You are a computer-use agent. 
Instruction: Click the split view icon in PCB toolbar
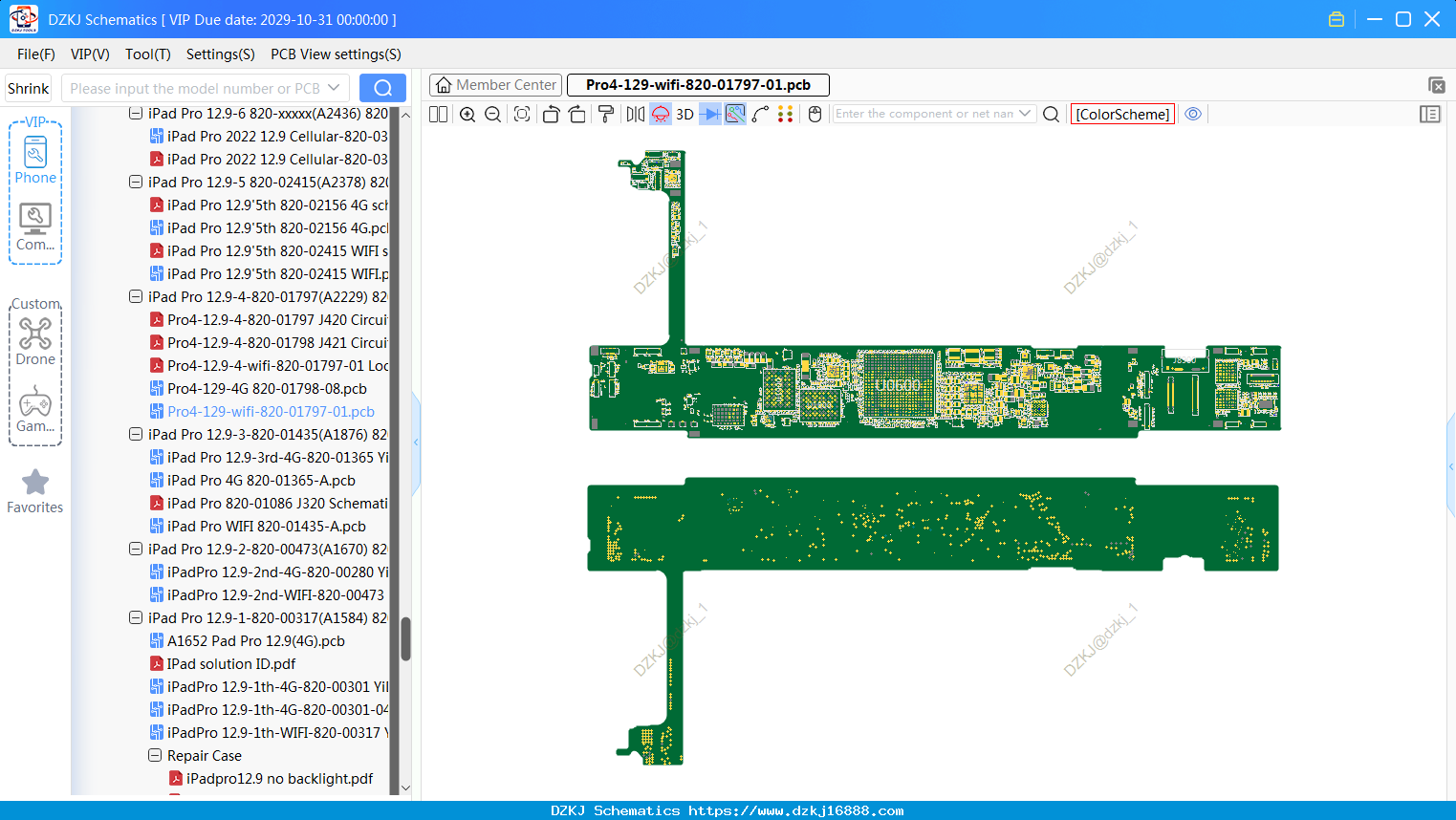pos(438,114)
